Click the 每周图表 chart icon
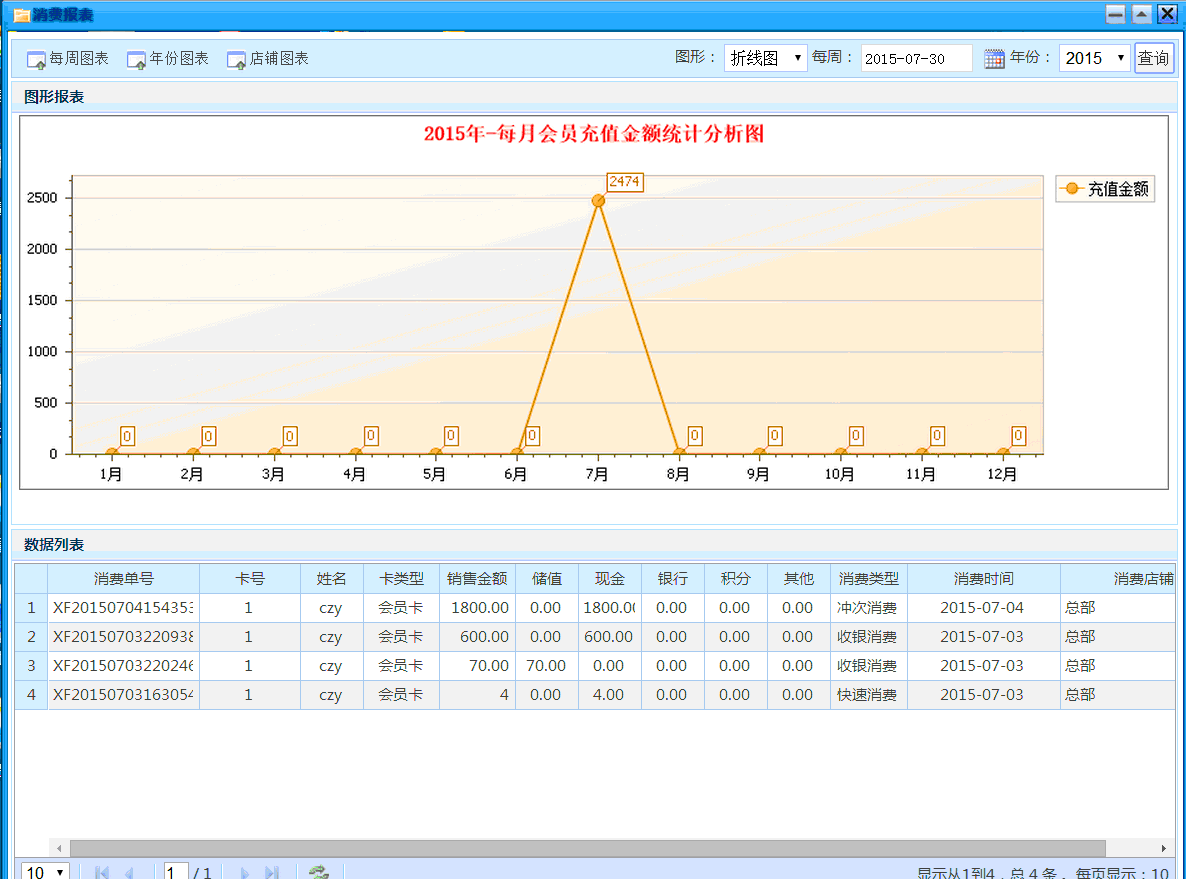This screenshot has height=879, width=1186. 36,60
